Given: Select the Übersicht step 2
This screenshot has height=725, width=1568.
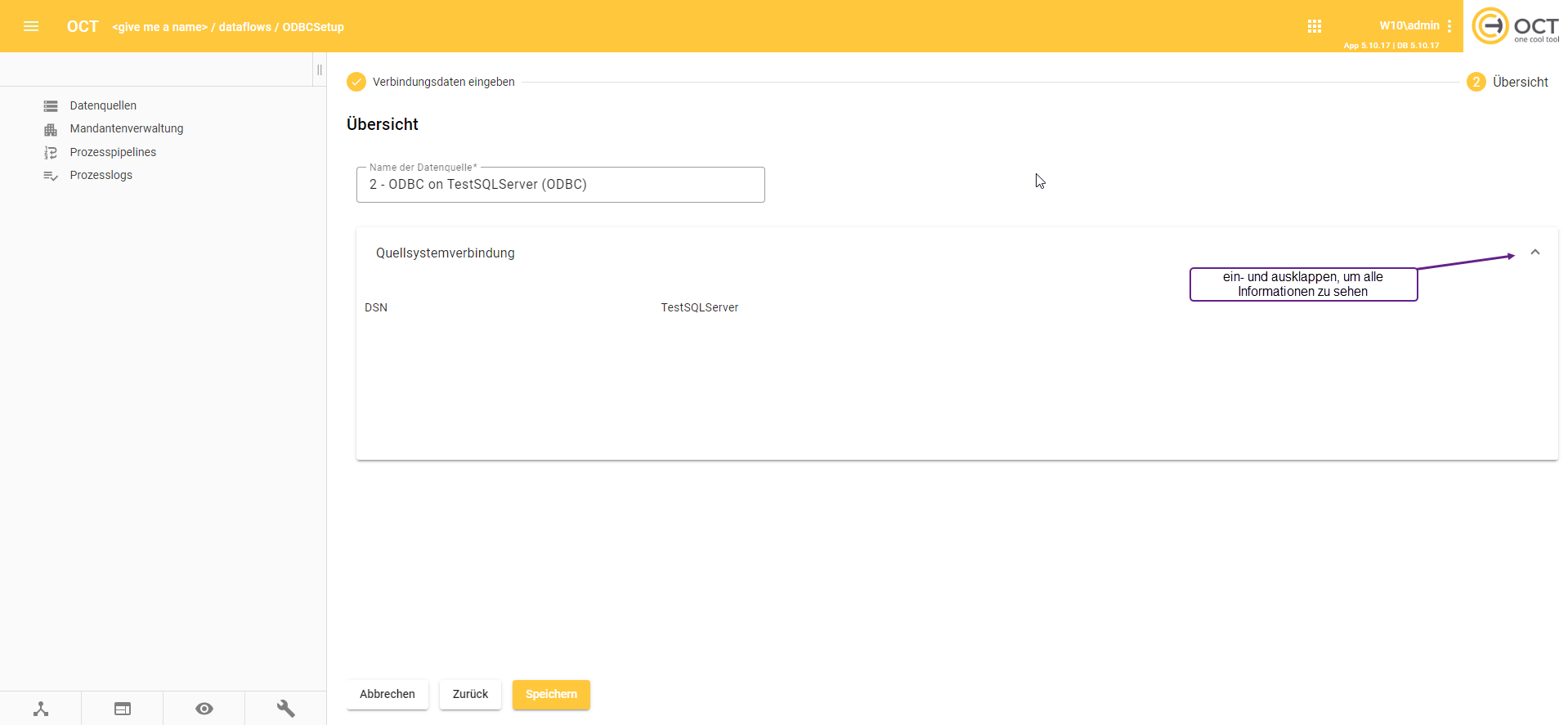Looking at the screenshot, I should click(1508, 82).
